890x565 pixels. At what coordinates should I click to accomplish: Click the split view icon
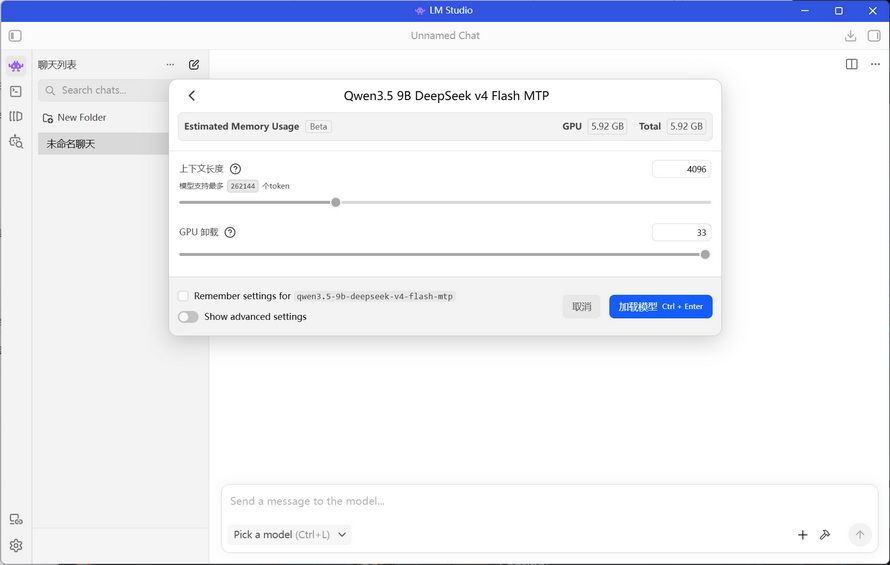[x=851, y=64]
